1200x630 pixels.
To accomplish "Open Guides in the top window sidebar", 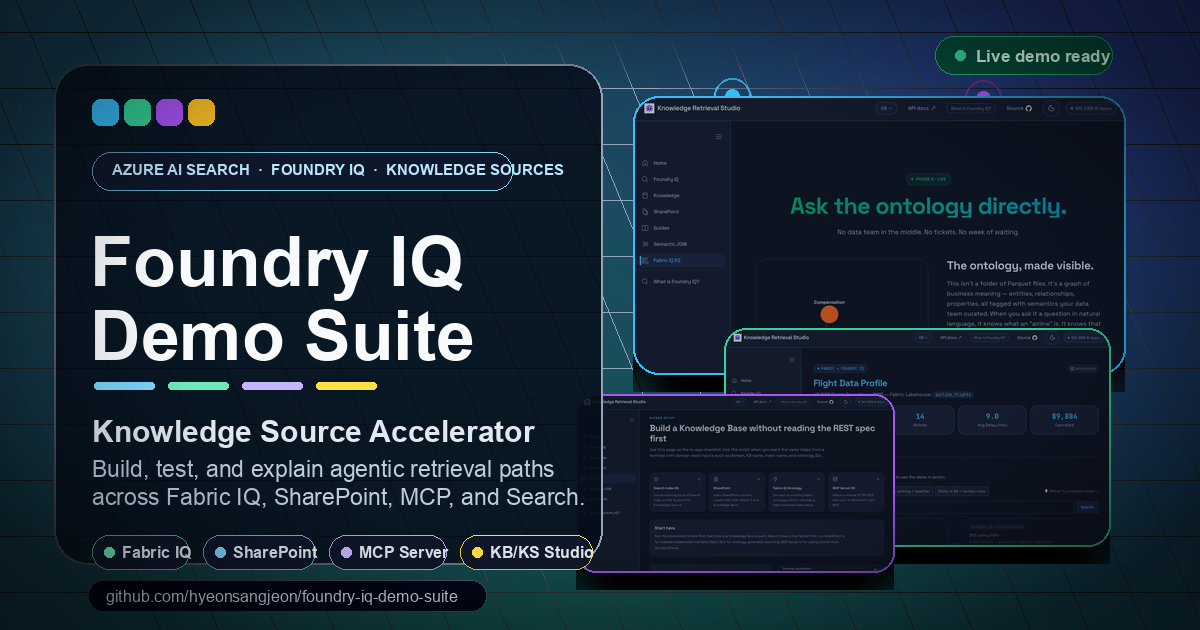I will click(x=657, y=228).
